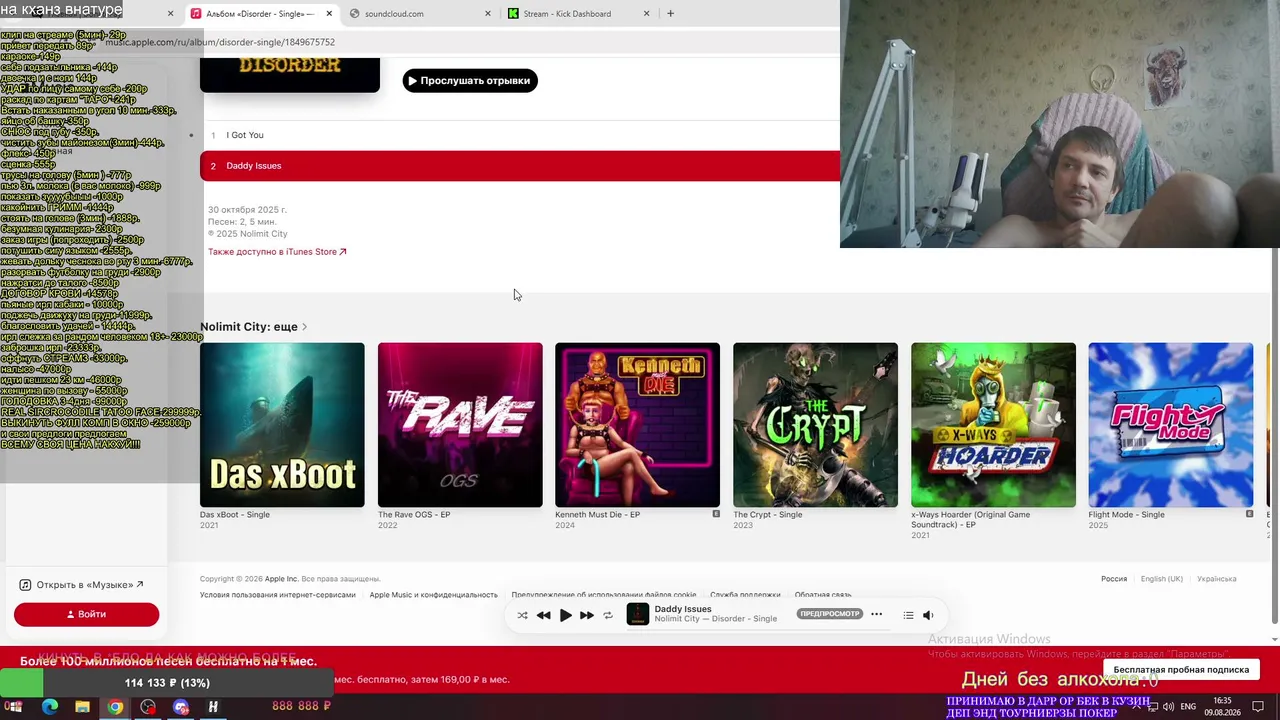The width and height of the screenshot is (1280, 720).
Task: Open OBS Studio from the taskbar
Action: (x=148, y=707)
